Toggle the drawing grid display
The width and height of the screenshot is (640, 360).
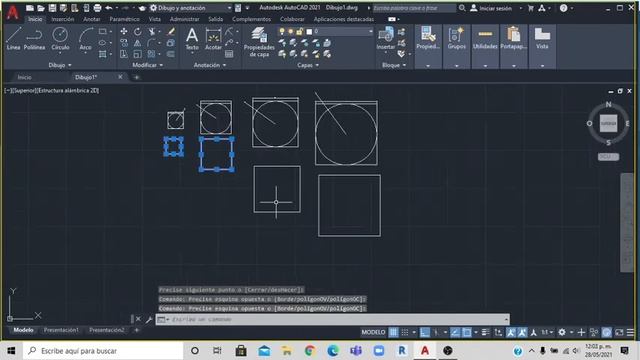pos(393,332)
